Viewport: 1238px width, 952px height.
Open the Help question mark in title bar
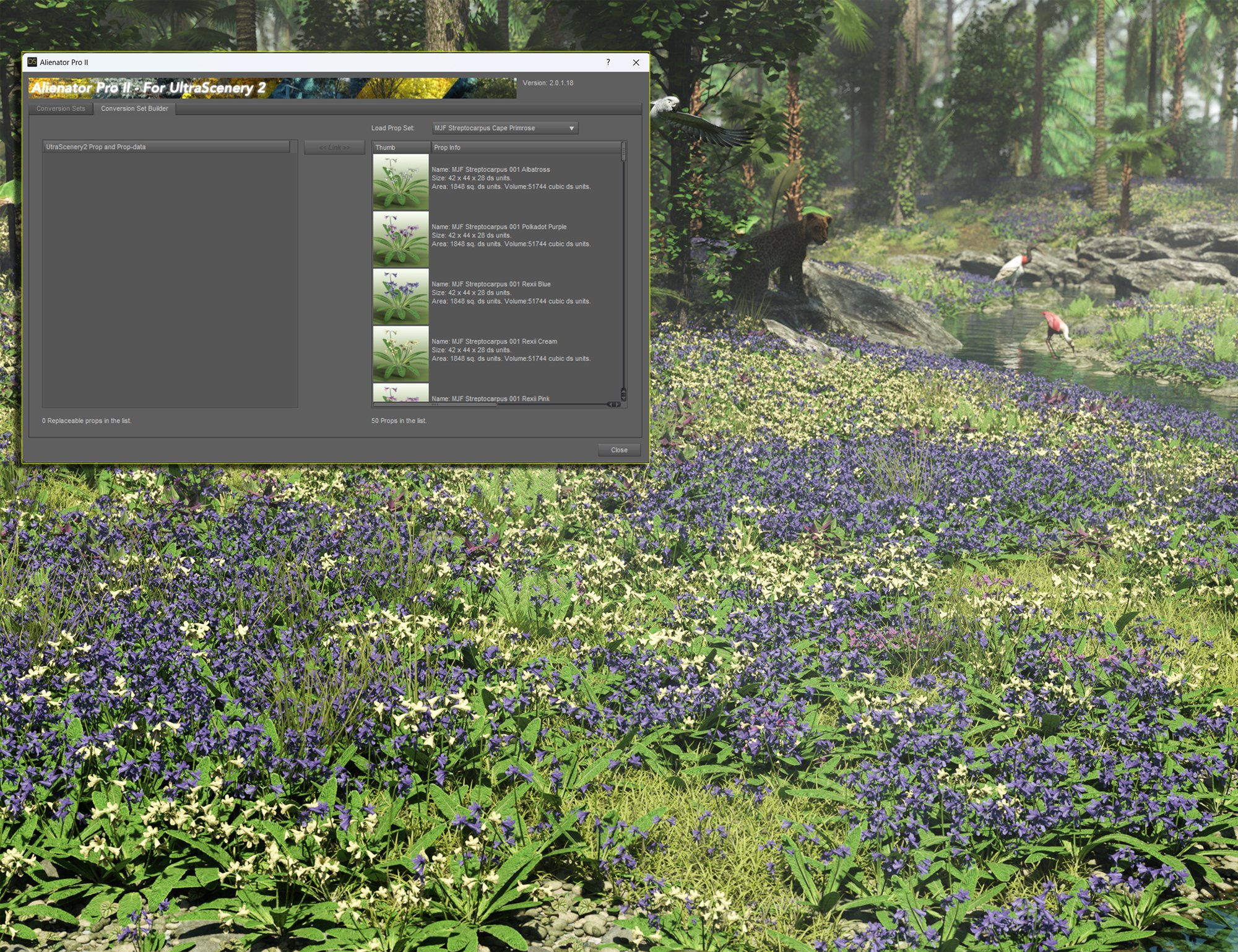(607, 63)
